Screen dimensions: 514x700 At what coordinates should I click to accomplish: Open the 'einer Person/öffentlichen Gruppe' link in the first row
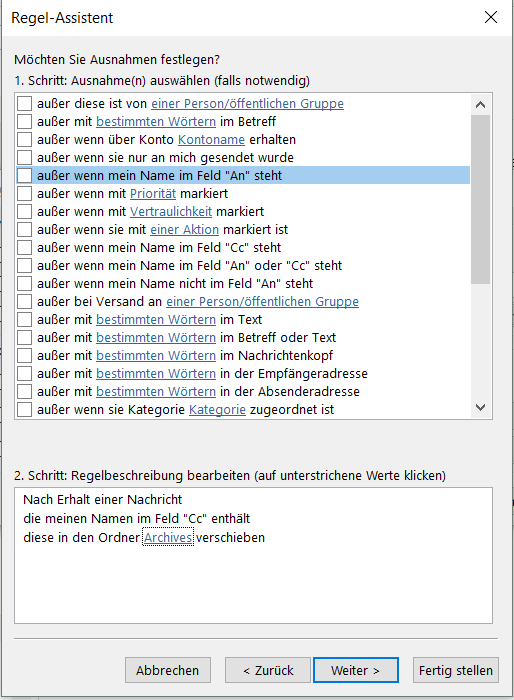247,104
